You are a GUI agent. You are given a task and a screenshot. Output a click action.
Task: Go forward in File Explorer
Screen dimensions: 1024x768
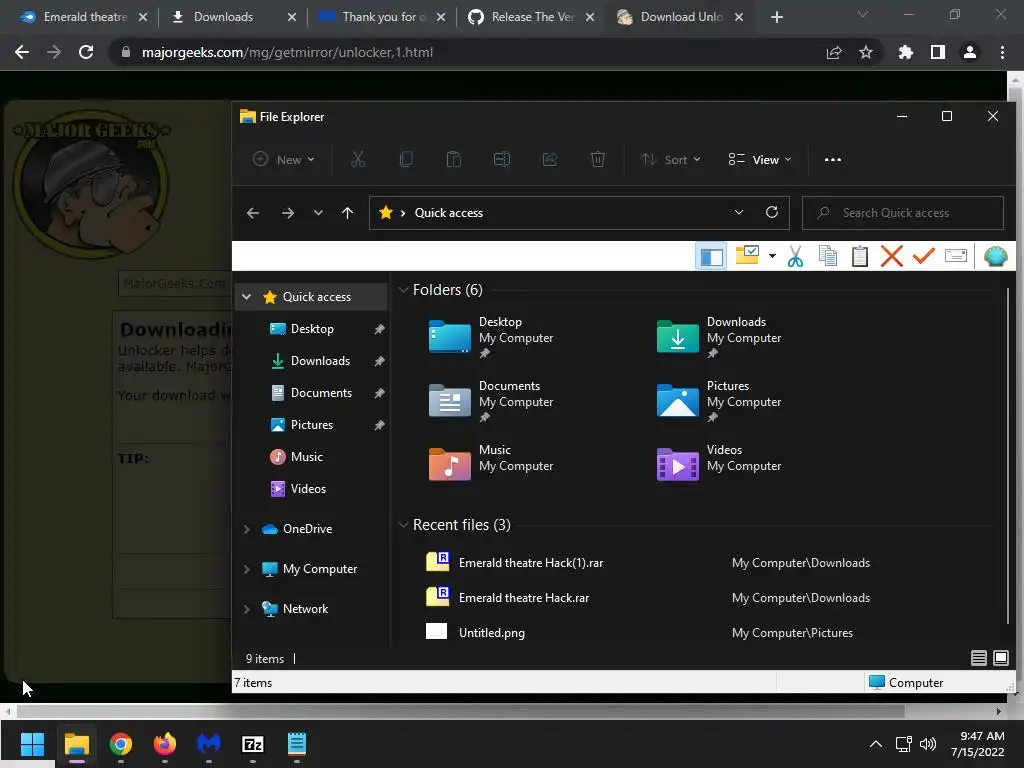click(287, 213)
